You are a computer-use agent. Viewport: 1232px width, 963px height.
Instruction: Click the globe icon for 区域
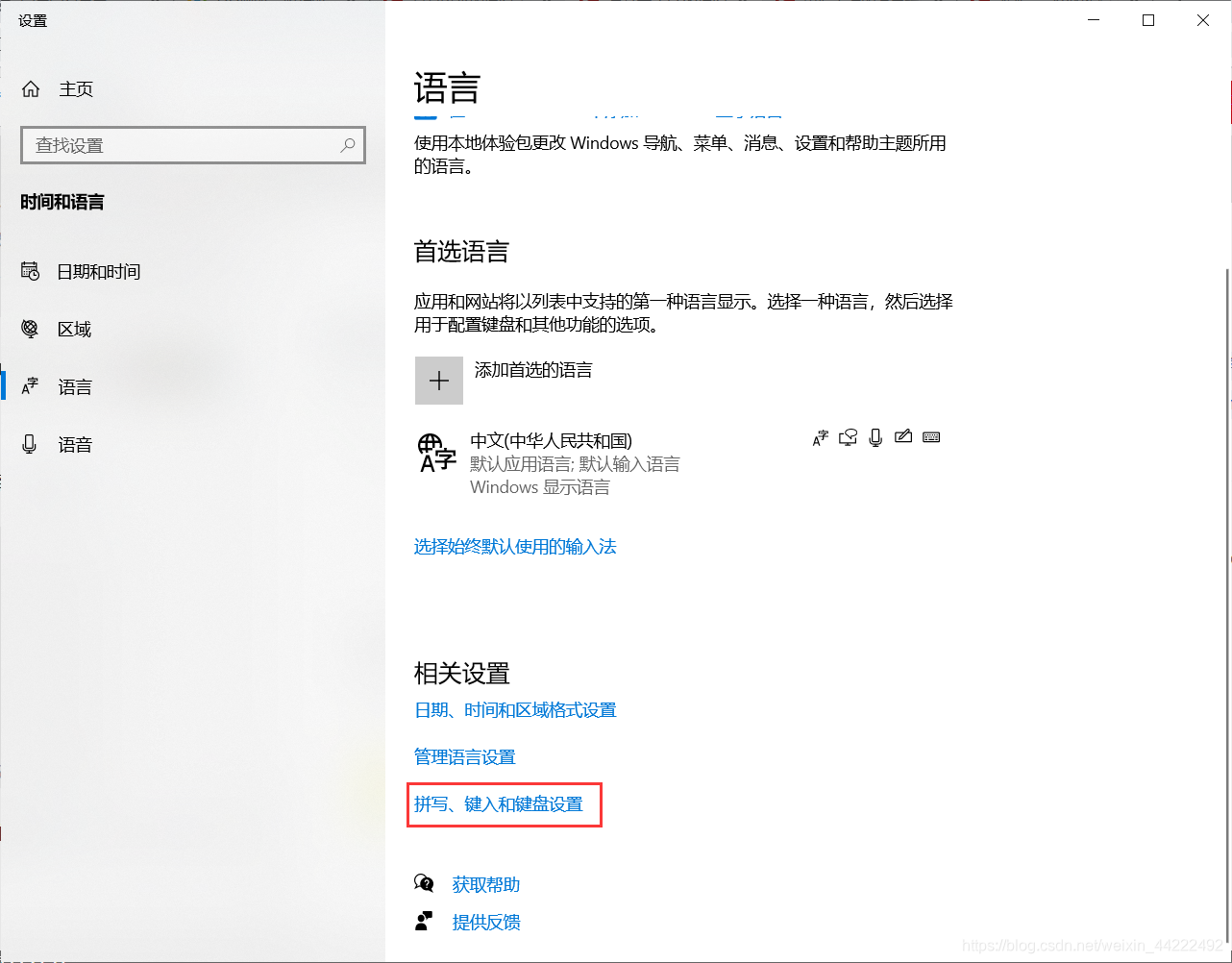coord(30,329)
